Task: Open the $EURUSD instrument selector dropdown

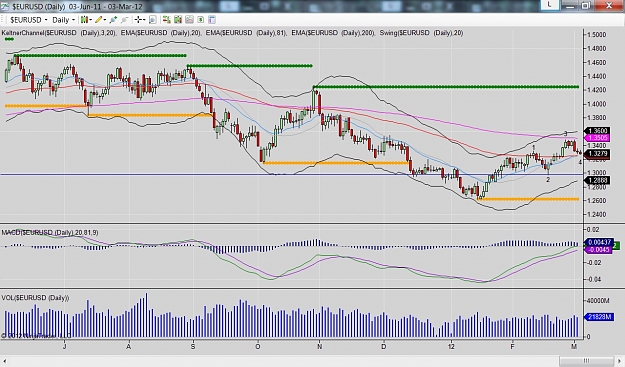Action: pos(28,20)
